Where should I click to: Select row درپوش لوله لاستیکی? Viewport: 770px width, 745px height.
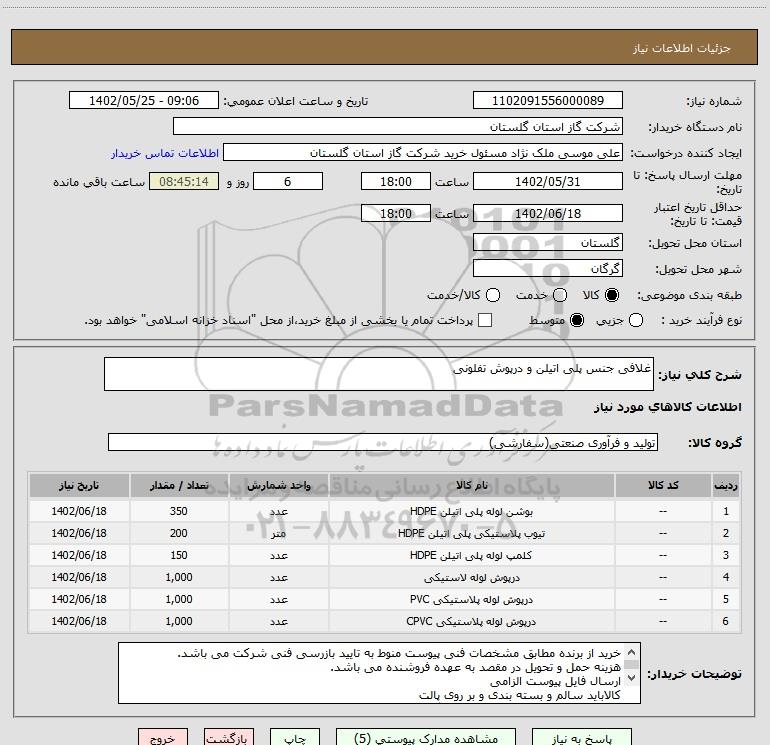pyautogui.click(x=385, y=578)
